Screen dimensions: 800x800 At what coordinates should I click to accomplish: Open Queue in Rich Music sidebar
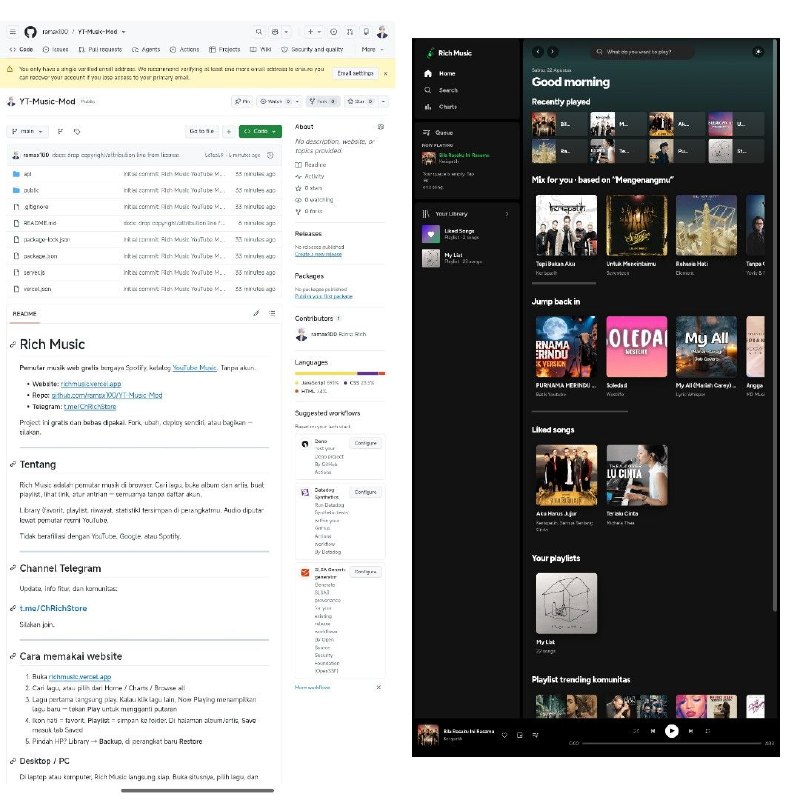(x=438, y=133)
